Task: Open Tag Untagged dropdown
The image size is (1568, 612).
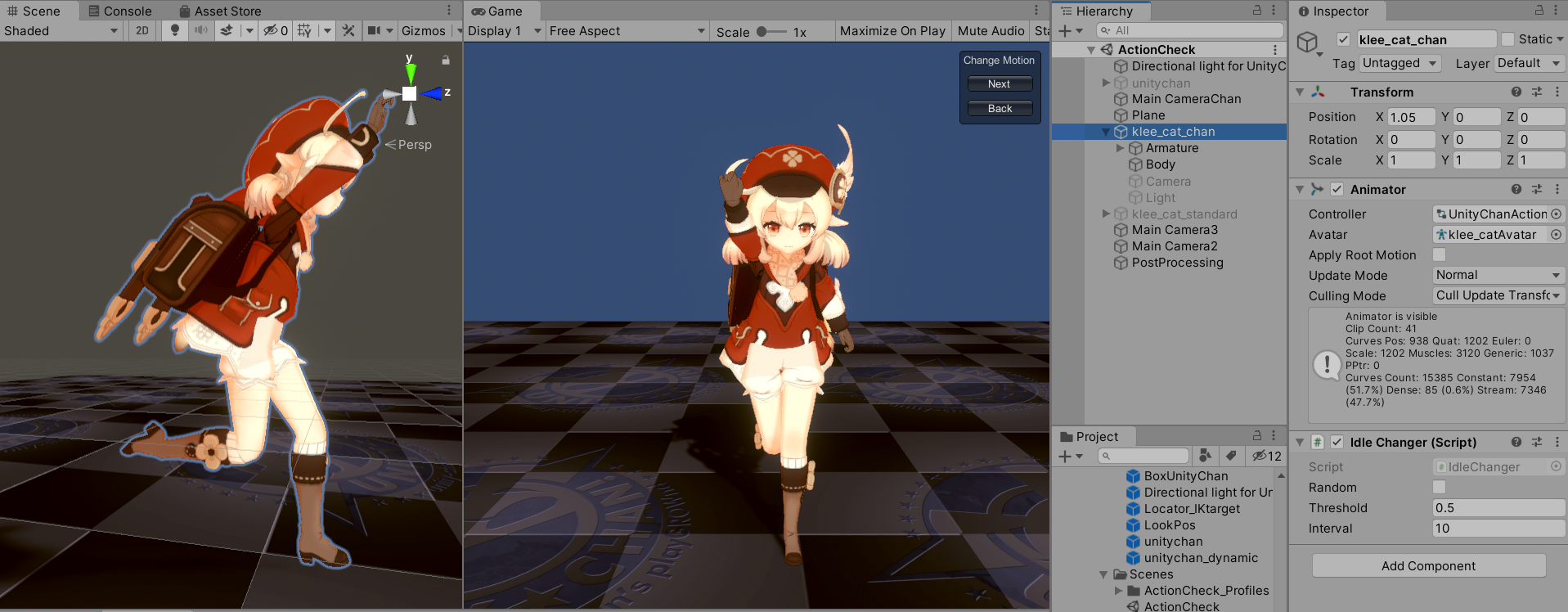Action: pos(1400,63)
